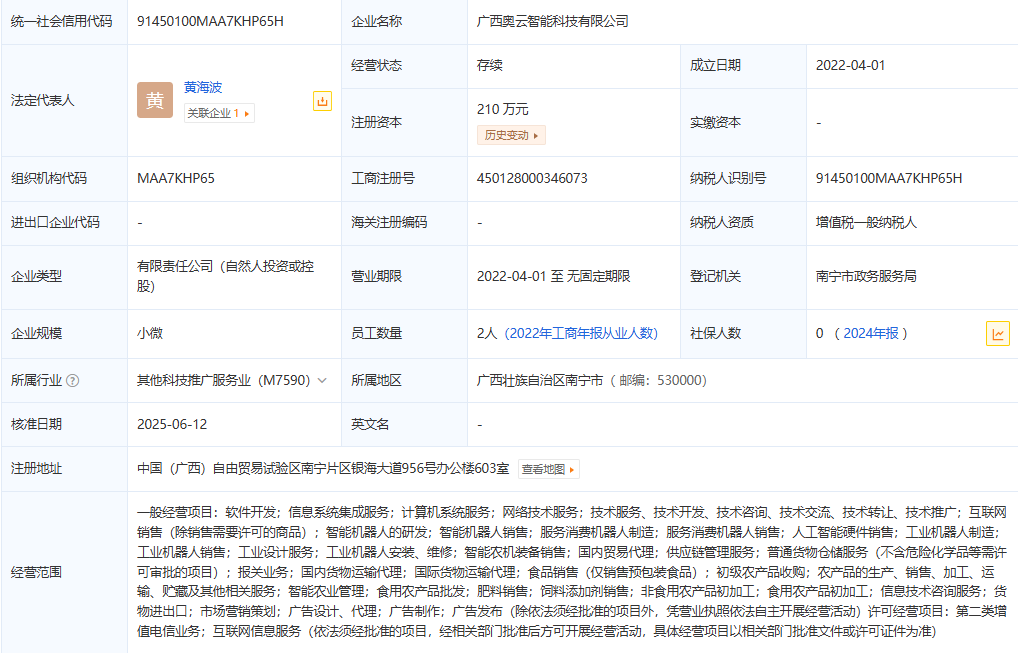The width and height of the screenshot is (1018, 653).
Task: Click the 经营范围 business scope paragraph
Action: 571,572
